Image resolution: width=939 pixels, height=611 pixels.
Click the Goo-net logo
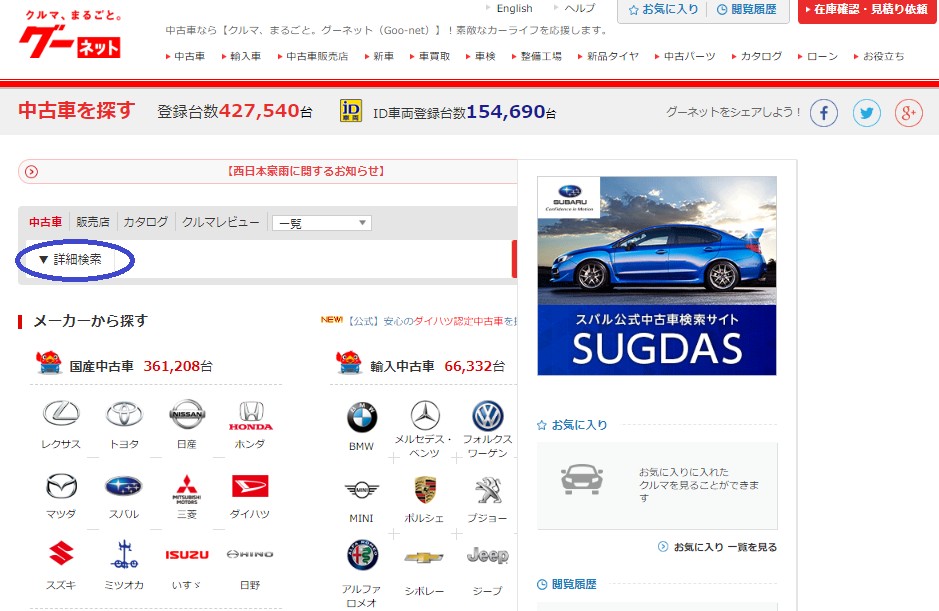click(x=71, y=34)
